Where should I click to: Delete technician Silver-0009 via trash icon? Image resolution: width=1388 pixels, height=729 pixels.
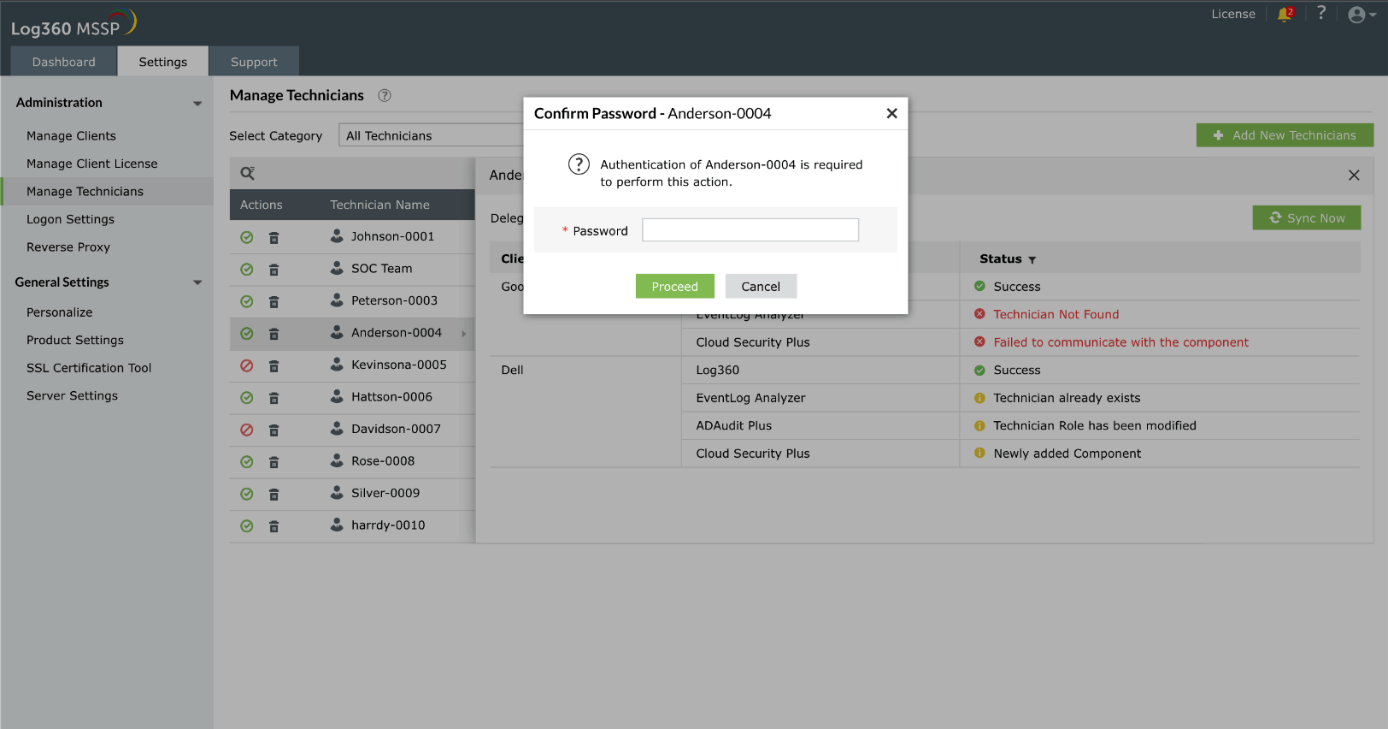[274, 493]
